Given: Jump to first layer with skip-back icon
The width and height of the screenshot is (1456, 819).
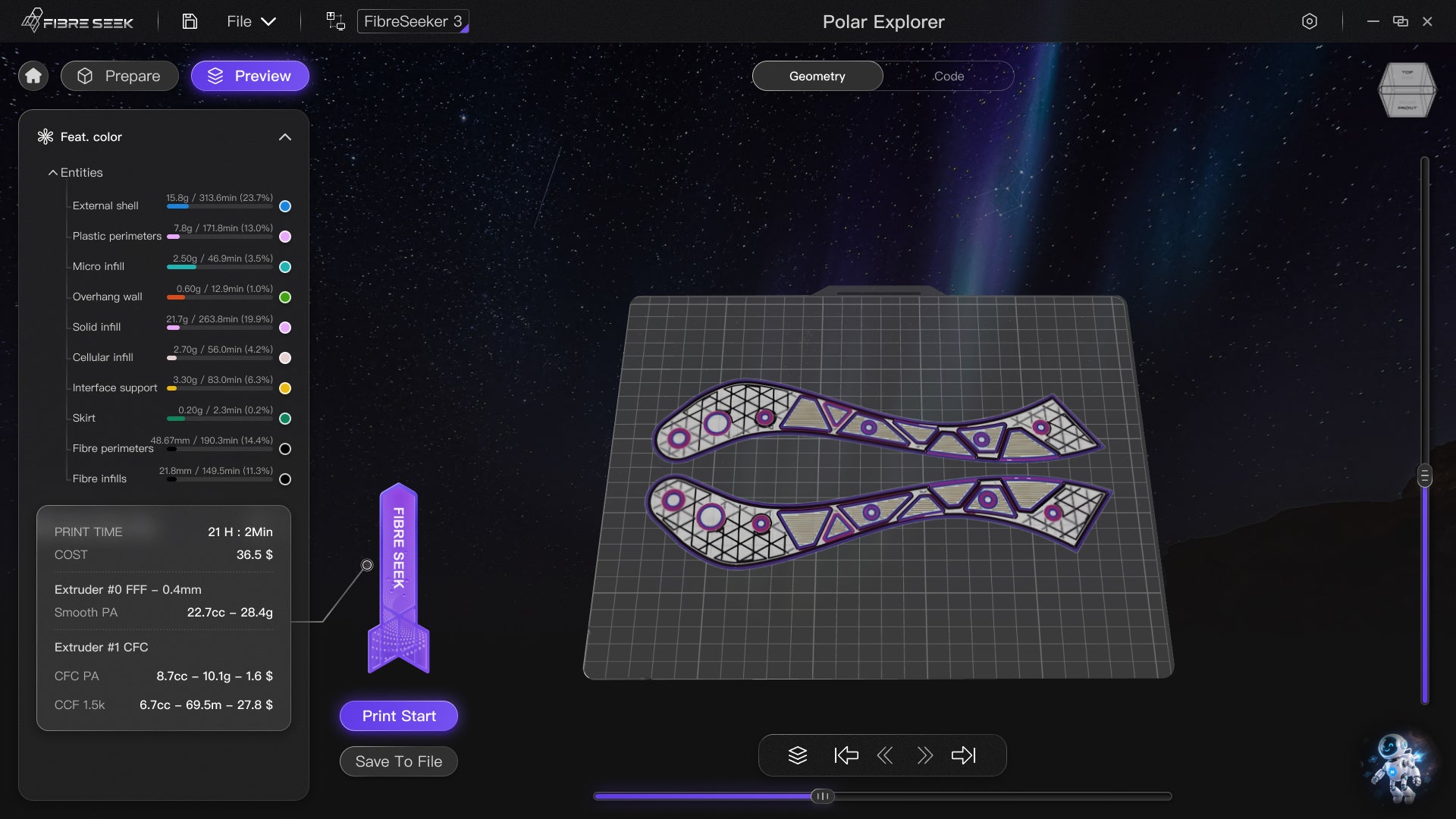Looking at the screenshot, I should coord(846,755).
